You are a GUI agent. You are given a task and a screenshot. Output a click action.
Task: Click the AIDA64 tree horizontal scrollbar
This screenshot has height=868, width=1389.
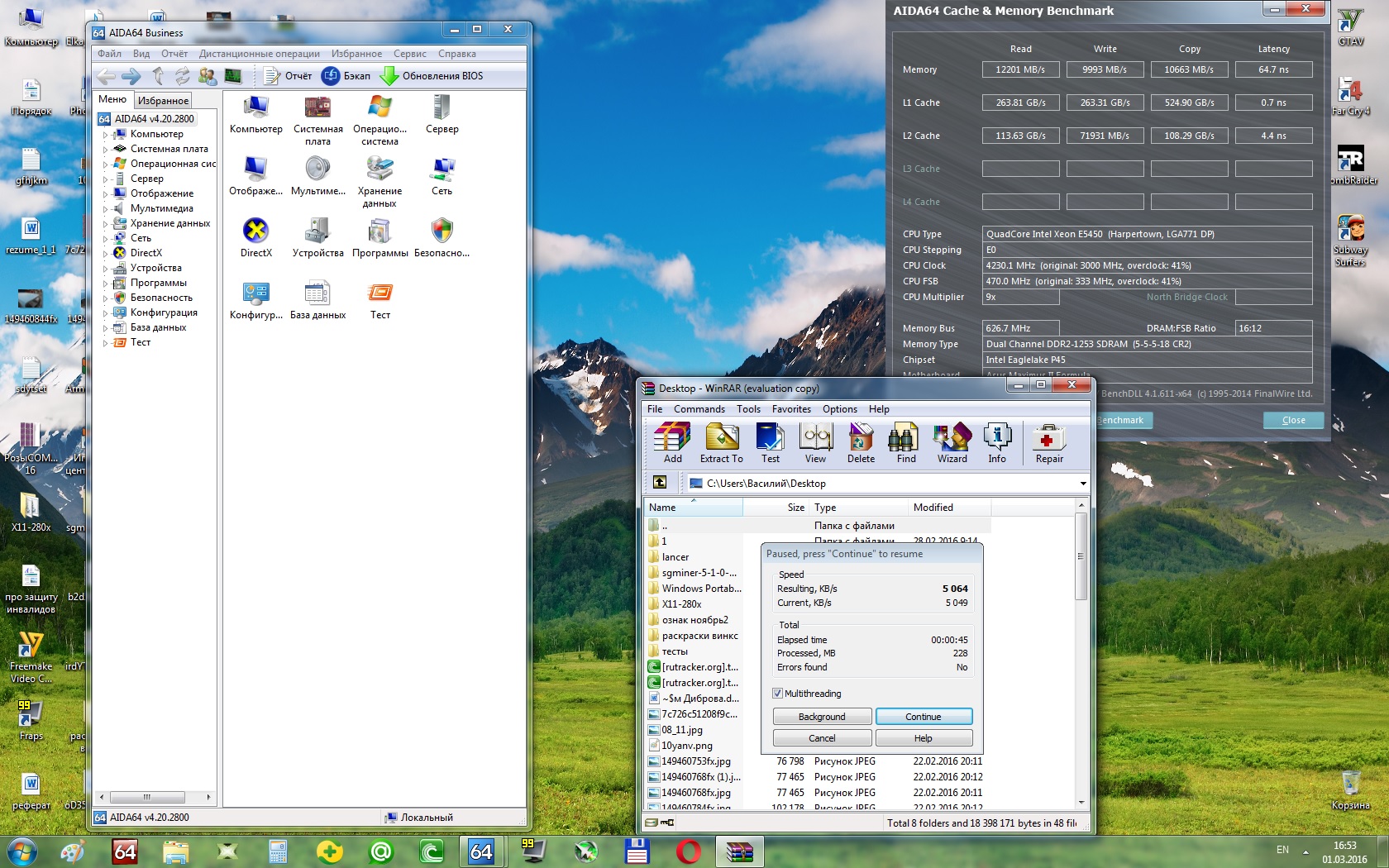pyautogui.click(x=155, y=797)
